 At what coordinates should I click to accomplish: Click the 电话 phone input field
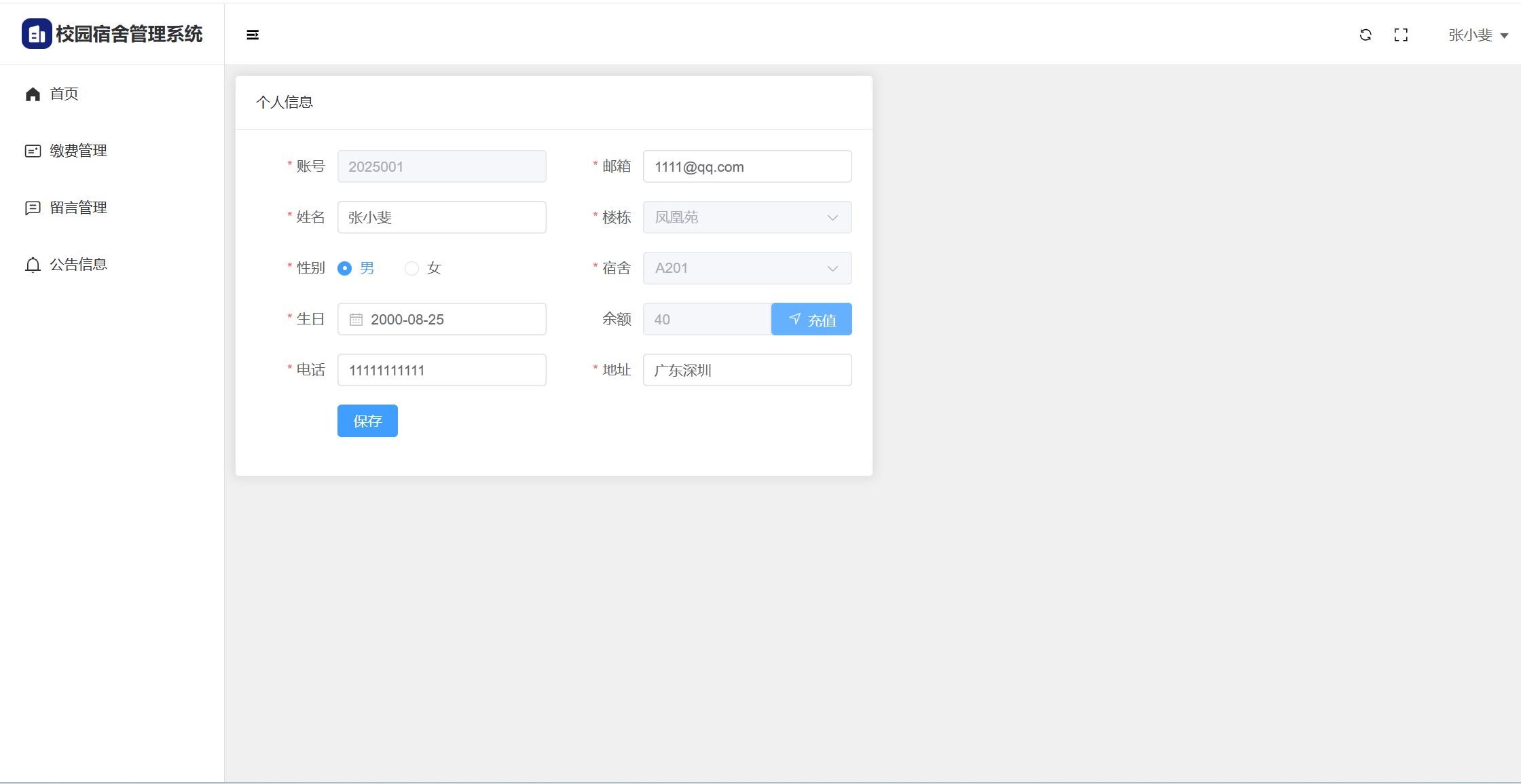441,371
